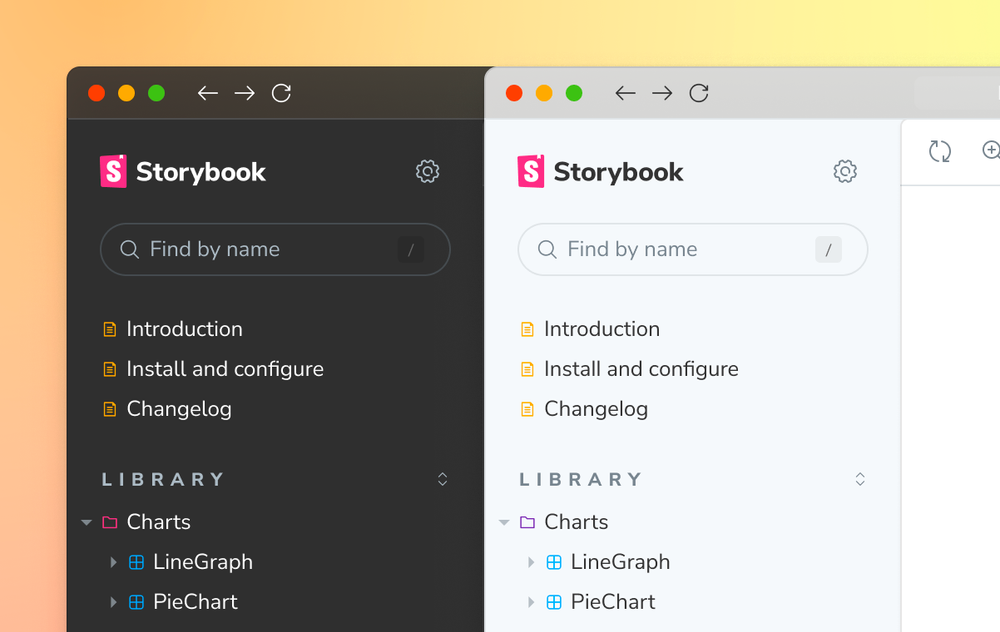Go back in the light browser window

[625, 93]
